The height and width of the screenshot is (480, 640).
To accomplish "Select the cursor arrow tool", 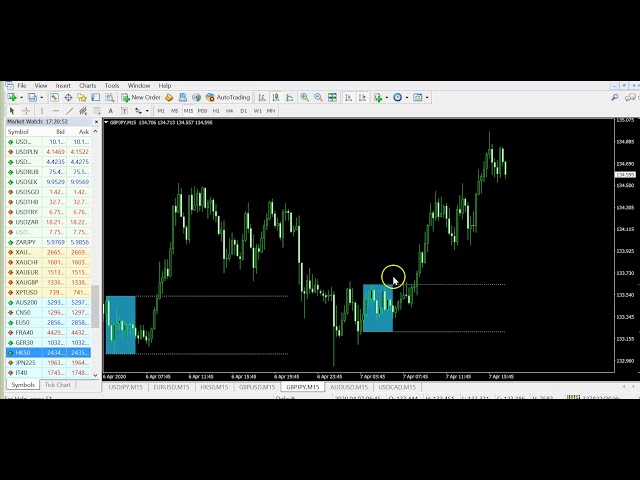I will tap(11, 111).
